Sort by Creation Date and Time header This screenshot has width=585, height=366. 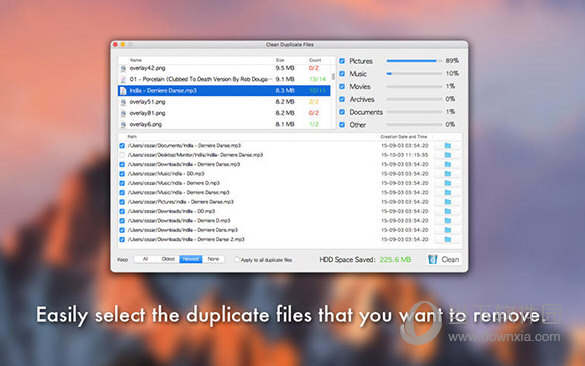(x=403, y=137)
